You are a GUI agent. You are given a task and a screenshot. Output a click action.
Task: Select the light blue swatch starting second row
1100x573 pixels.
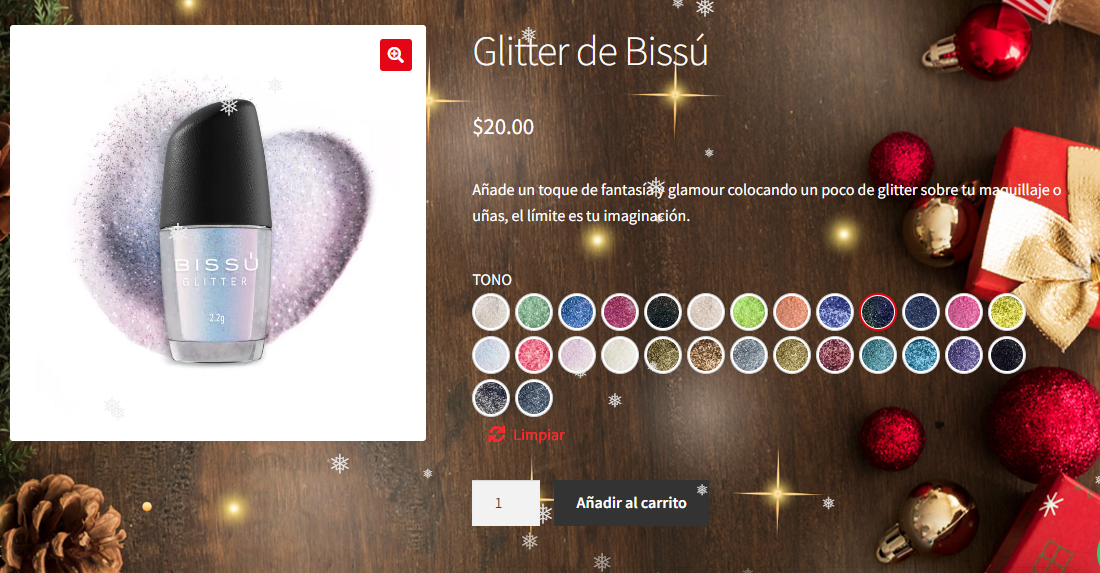[491, 355]
